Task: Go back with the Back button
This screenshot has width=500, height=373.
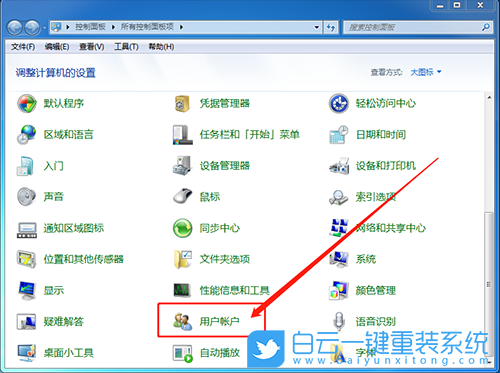Action: pyautogui.click(x=15, y=27)
